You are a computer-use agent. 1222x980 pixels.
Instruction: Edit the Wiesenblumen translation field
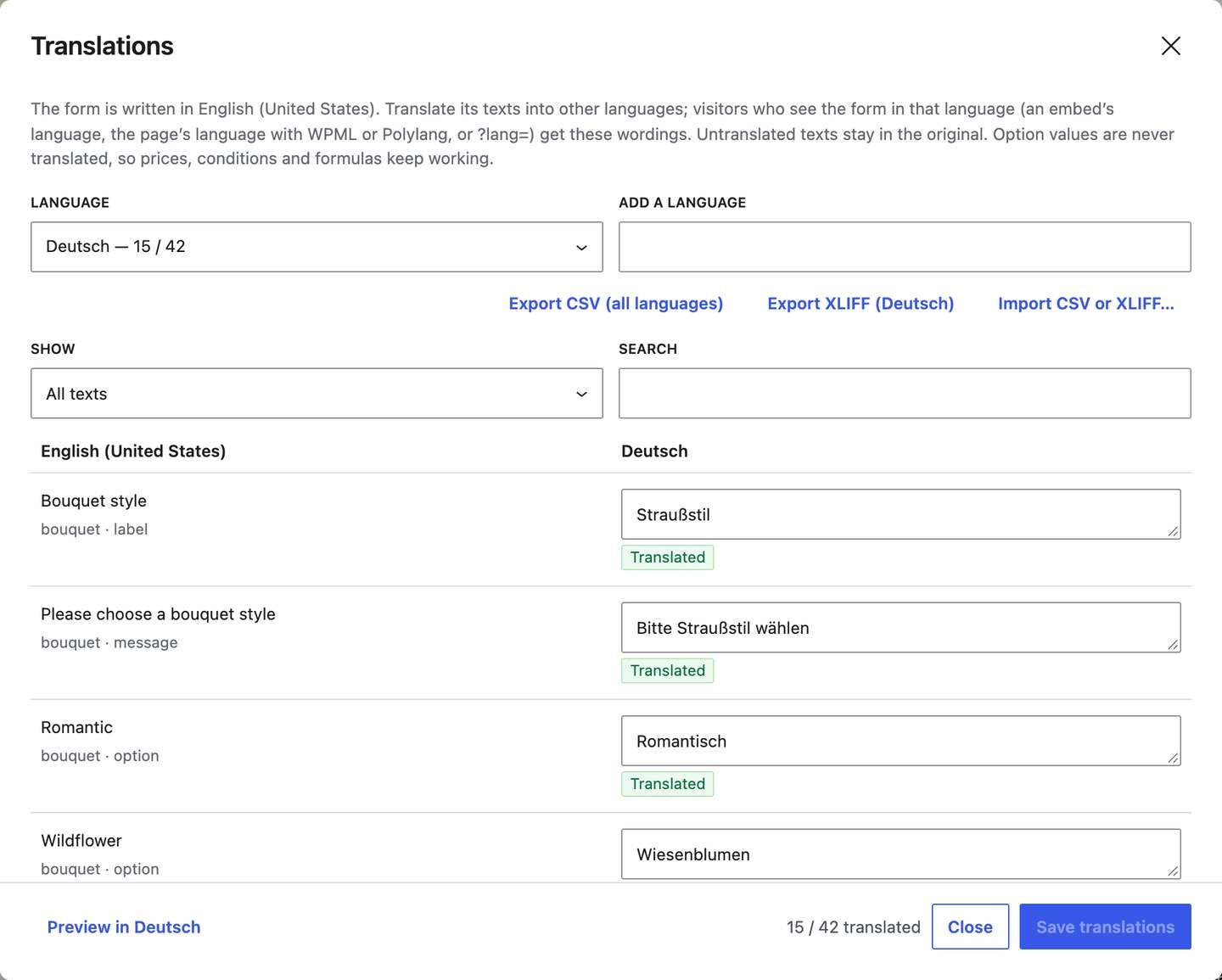900,854
